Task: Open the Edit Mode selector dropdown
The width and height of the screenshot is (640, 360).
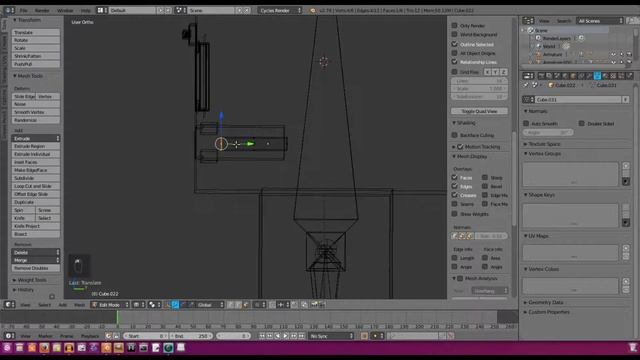Action: pyautogui.click(x=110, y=305)
